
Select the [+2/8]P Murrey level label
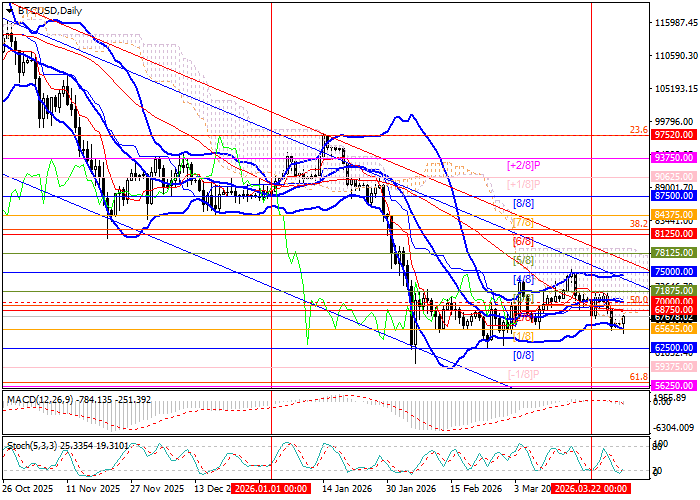coord(524,163)
